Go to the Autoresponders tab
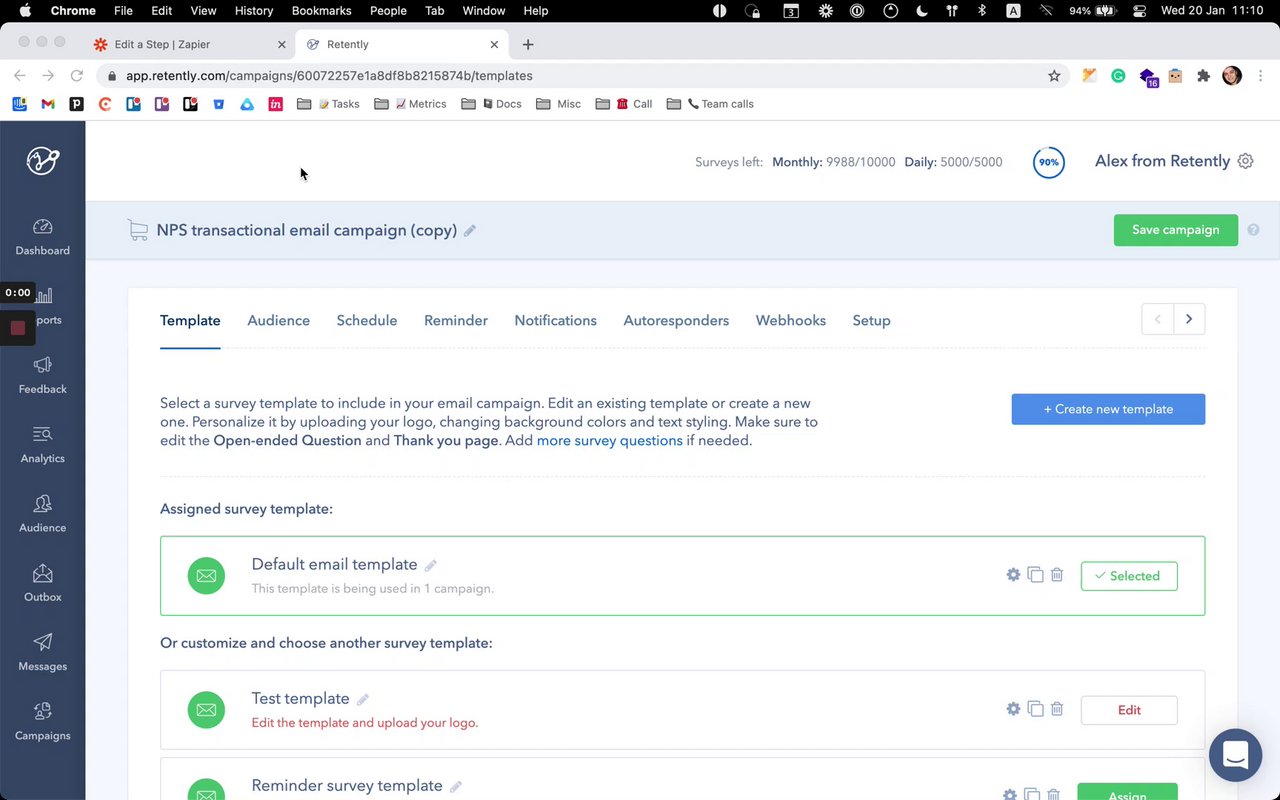 676,321
